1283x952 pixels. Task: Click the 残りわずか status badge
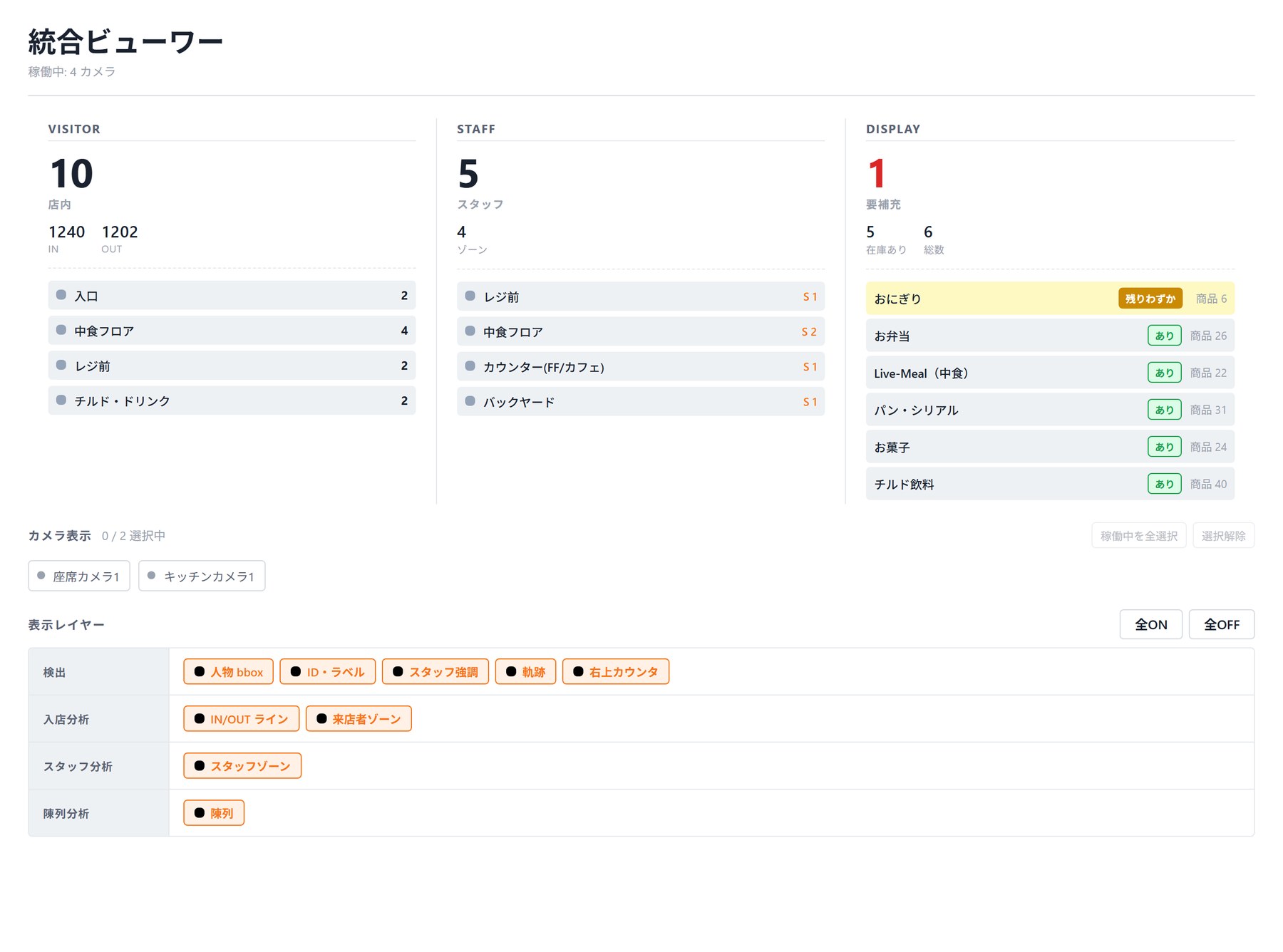pyautogui.click(x=1150, y=299)
